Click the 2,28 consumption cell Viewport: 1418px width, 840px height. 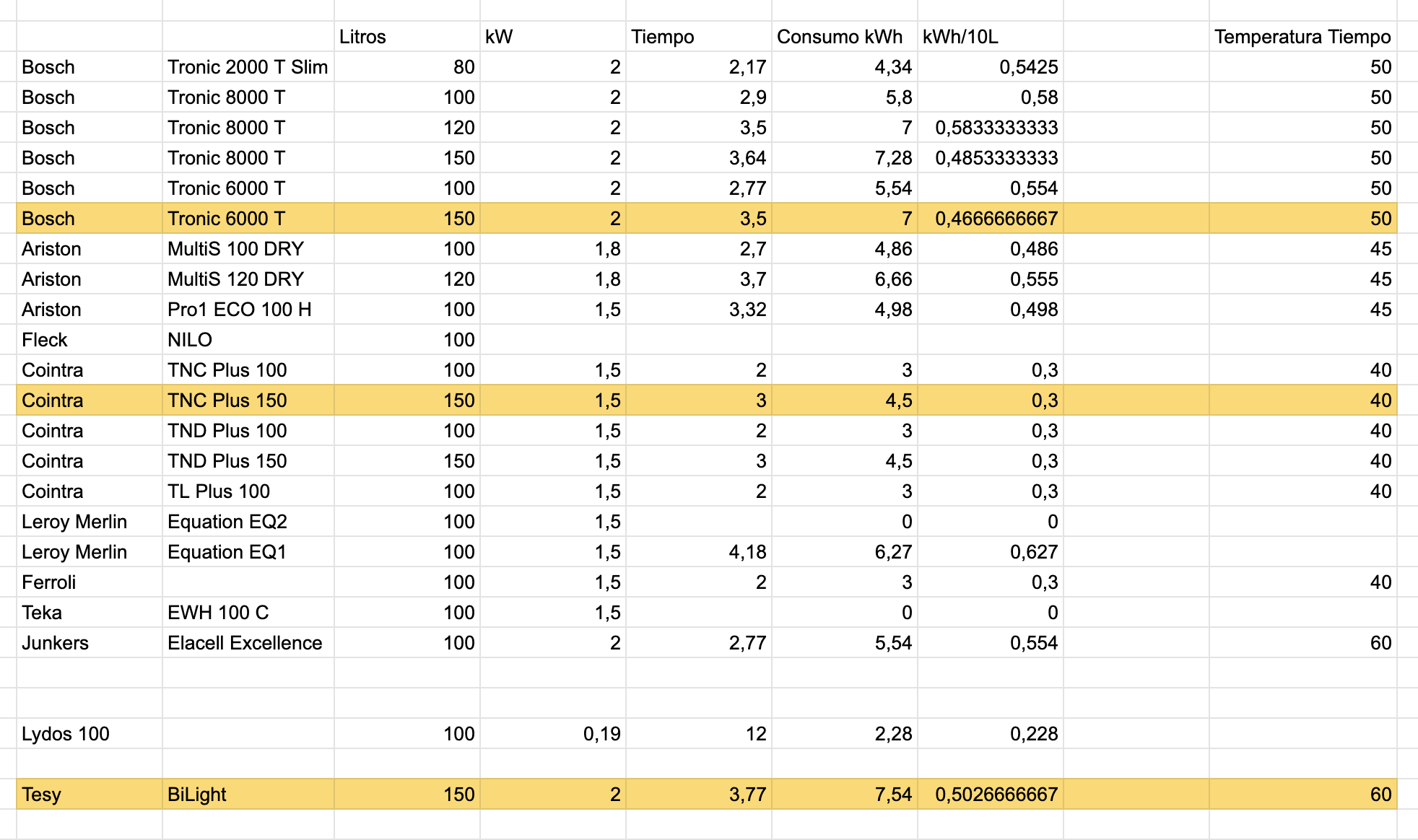[x=845, y=734]
